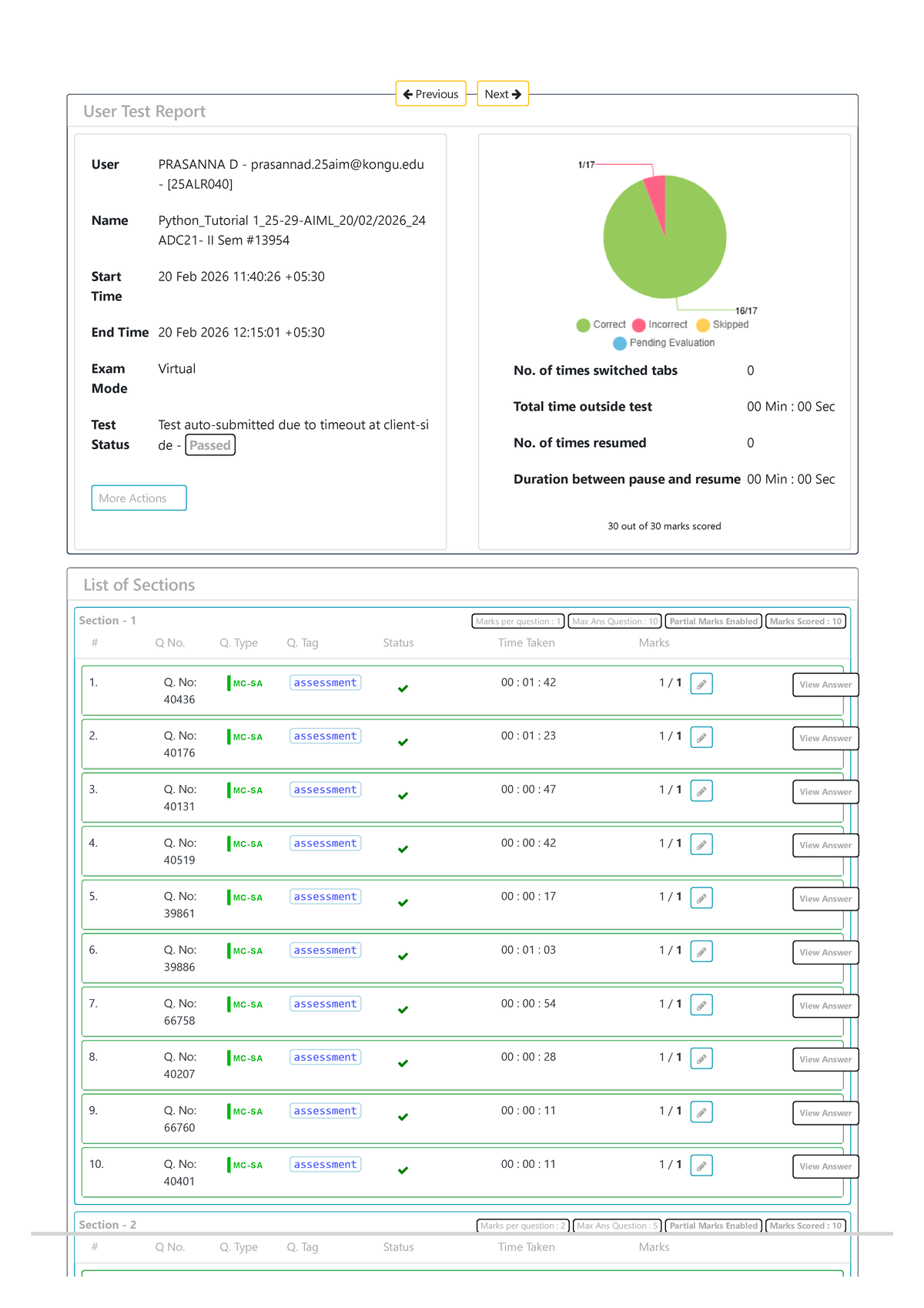Click edit marks pencil icon for question 3
Screen dimensions: 924x1308
tap(701, 791)
